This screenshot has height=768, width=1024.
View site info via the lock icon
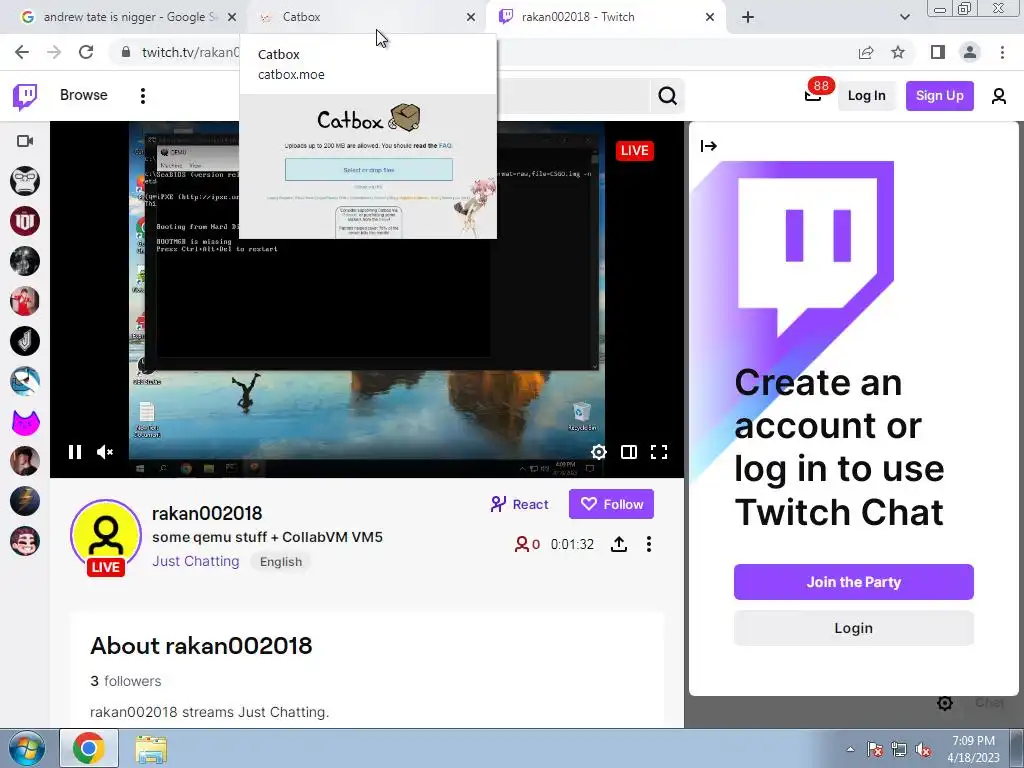(125, 52)
